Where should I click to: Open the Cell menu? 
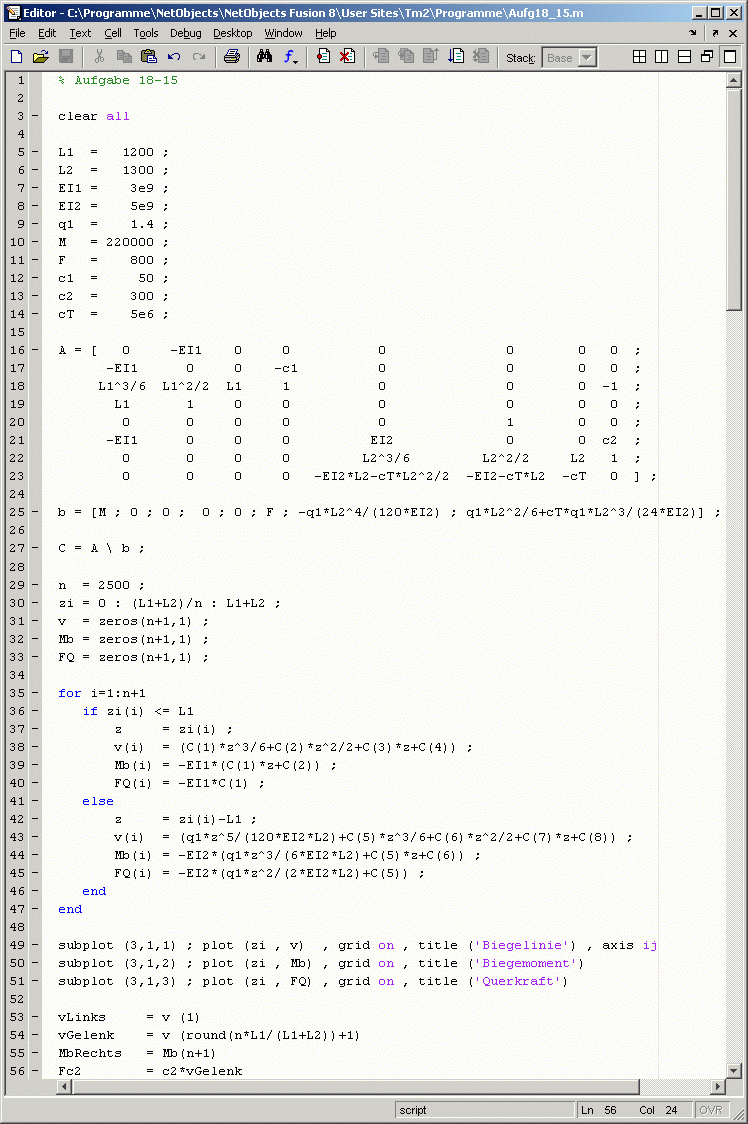click(x=112, y=33)
